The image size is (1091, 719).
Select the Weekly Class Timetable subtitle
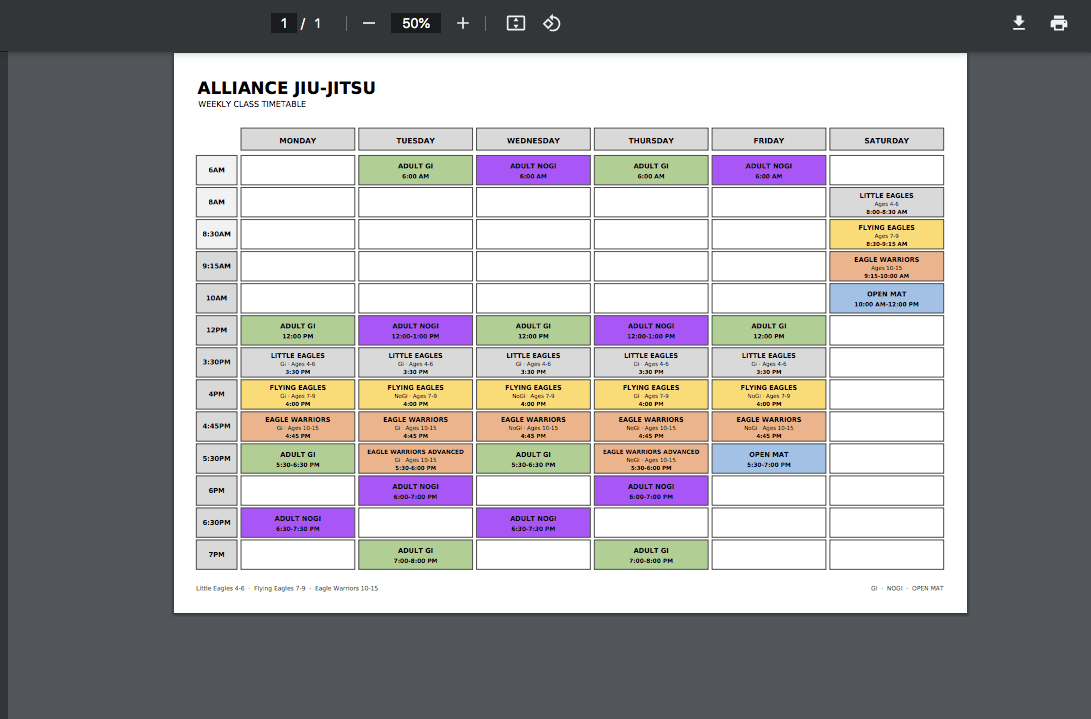[x=252, y=104]
